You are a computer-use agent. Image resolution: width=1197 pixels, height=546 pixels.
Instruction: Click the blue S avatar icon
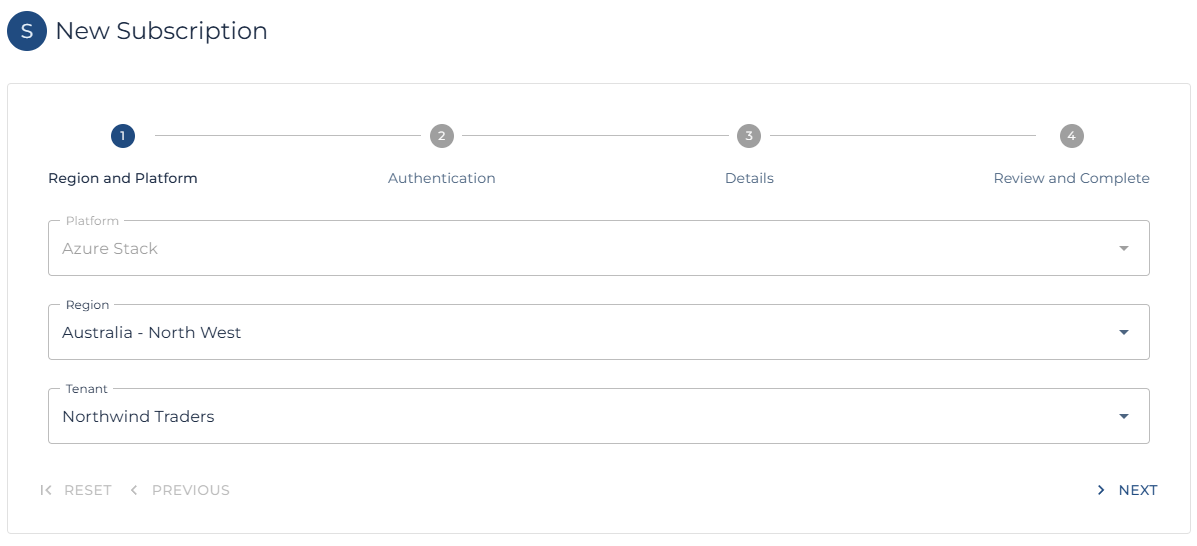coord(27,31)
